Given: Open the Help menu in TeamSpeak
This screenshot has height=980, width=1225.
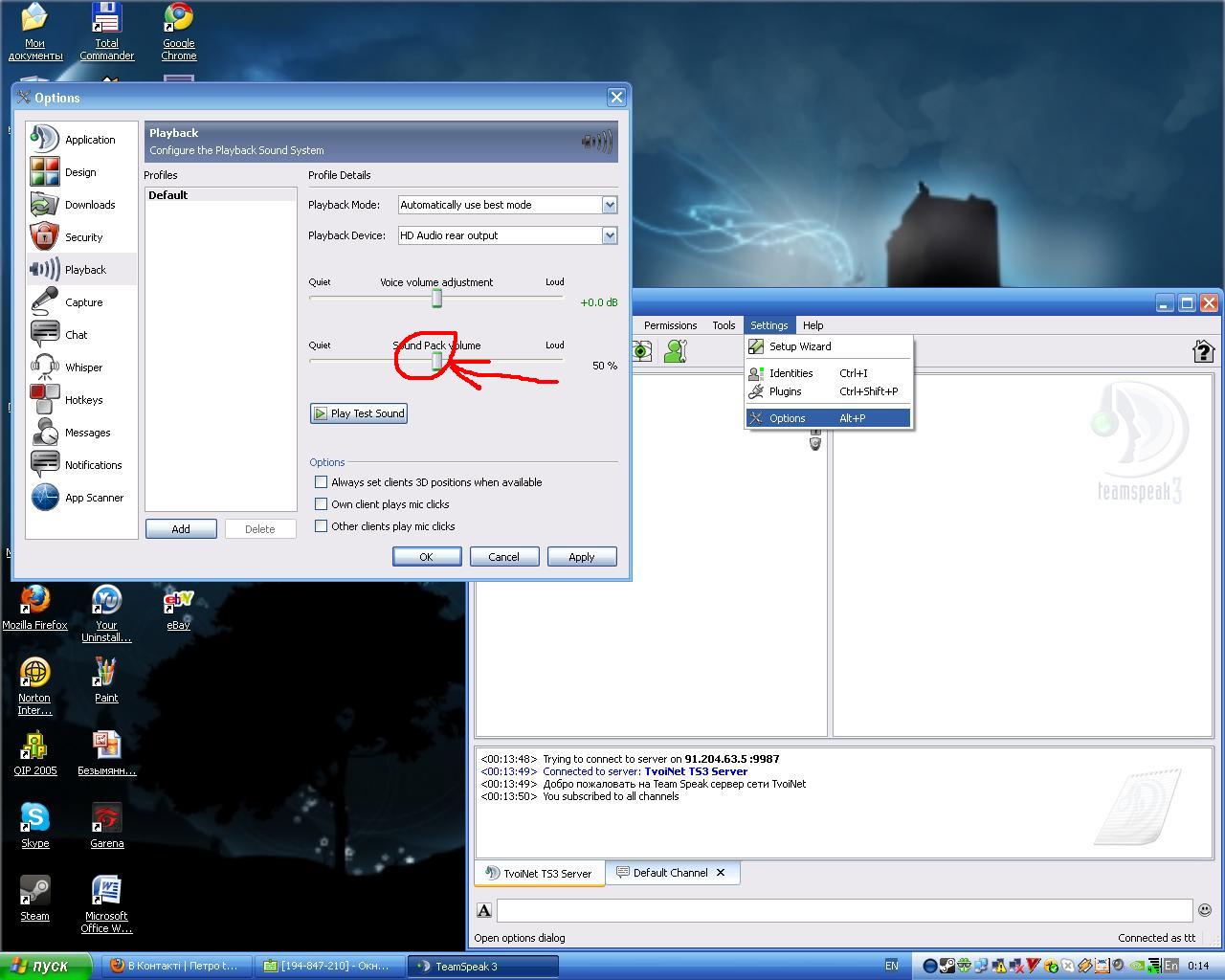Looking at the screenshot, I should pyautogui.click(x=813, y=325).
